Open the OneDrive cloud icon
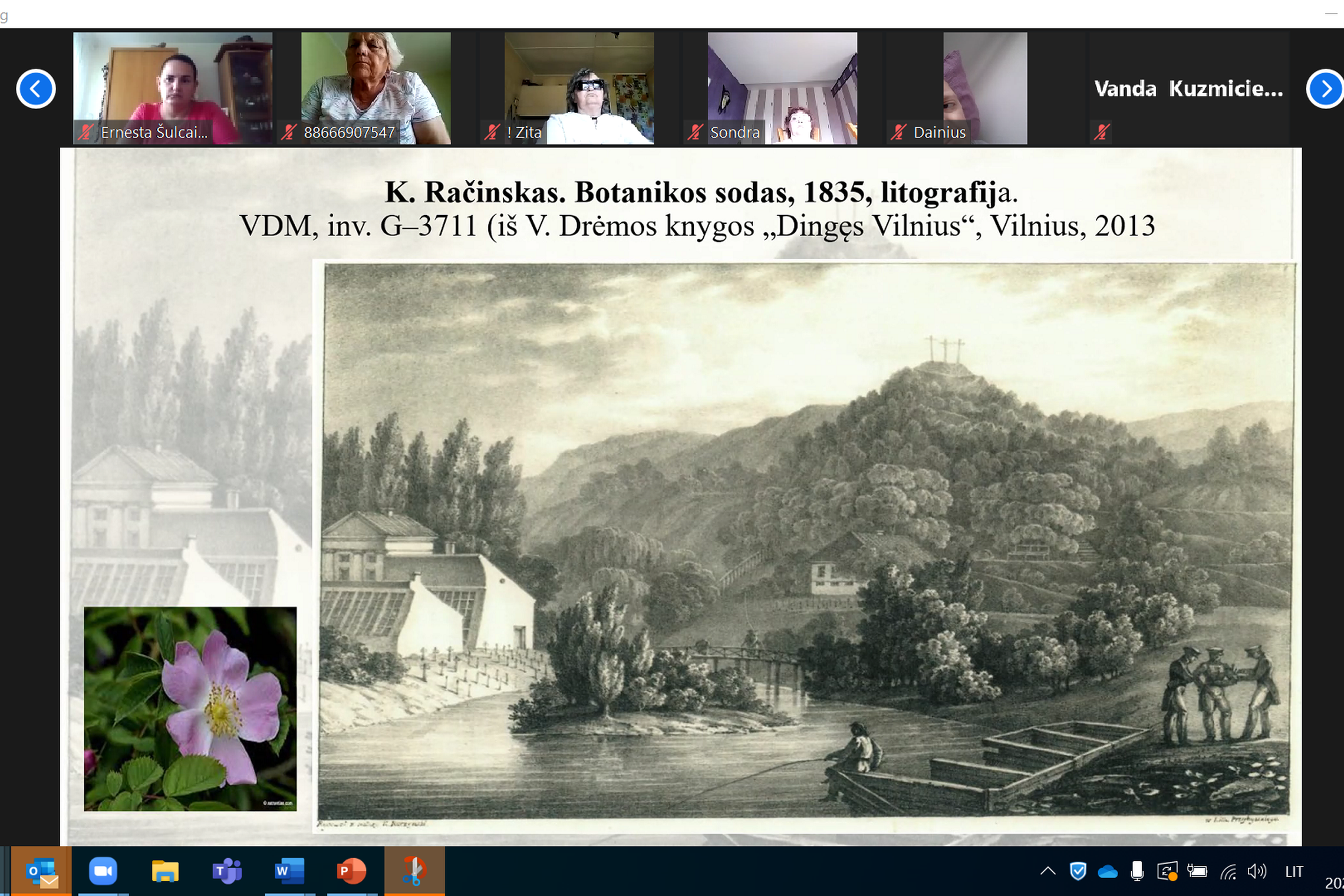 click(x=1108, y=872)
